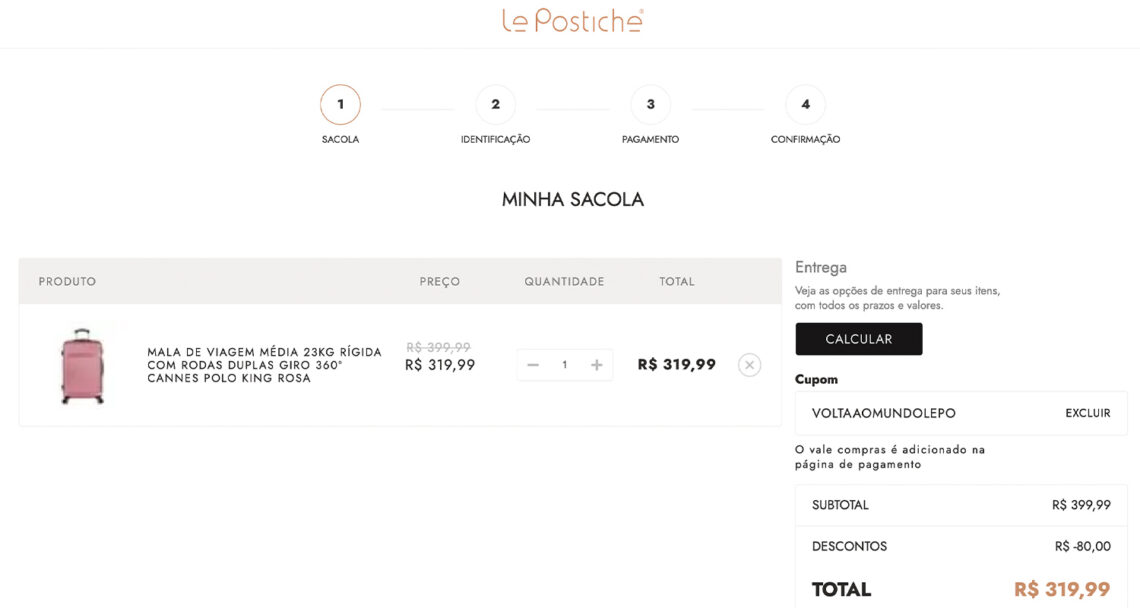Click the Produto column header
Image resolution: width=1140 pixels, height=608 pixels.
[67, 282]
